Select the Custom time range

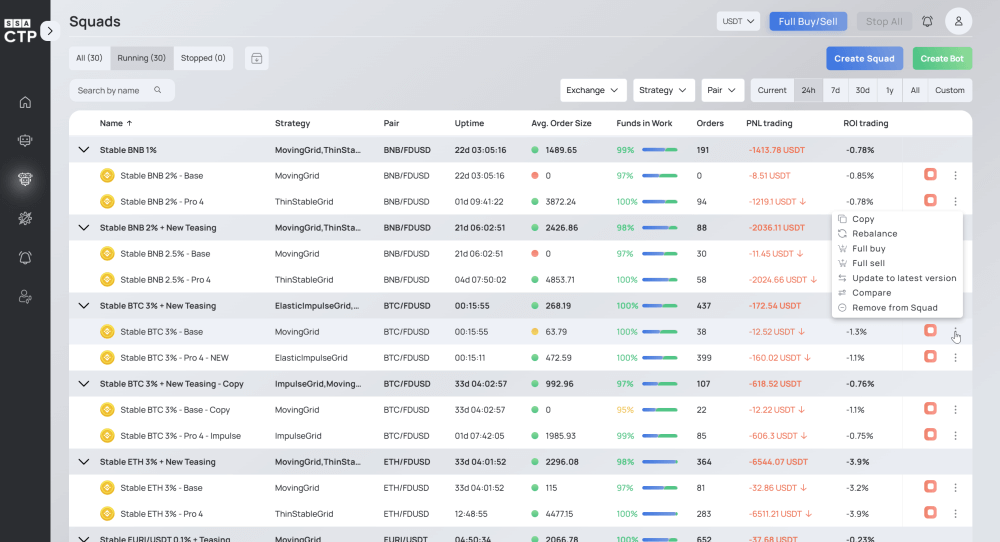tap(950, 90)
